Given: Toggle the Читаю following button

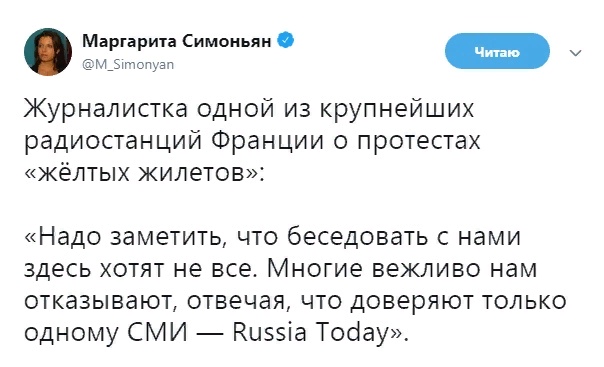Looking at the screenshot, I should pos(497,51).
